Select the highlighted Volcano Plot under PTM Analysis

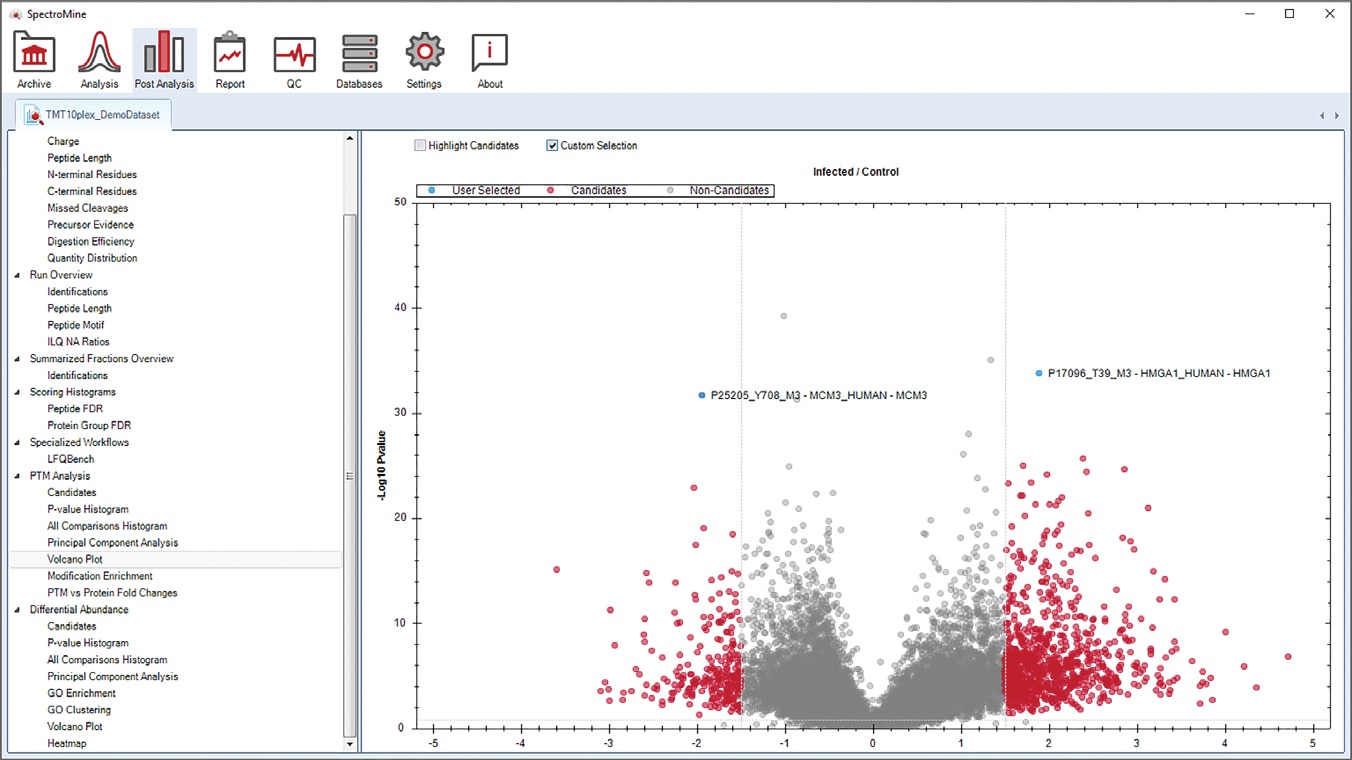click(x=75, y=559)
